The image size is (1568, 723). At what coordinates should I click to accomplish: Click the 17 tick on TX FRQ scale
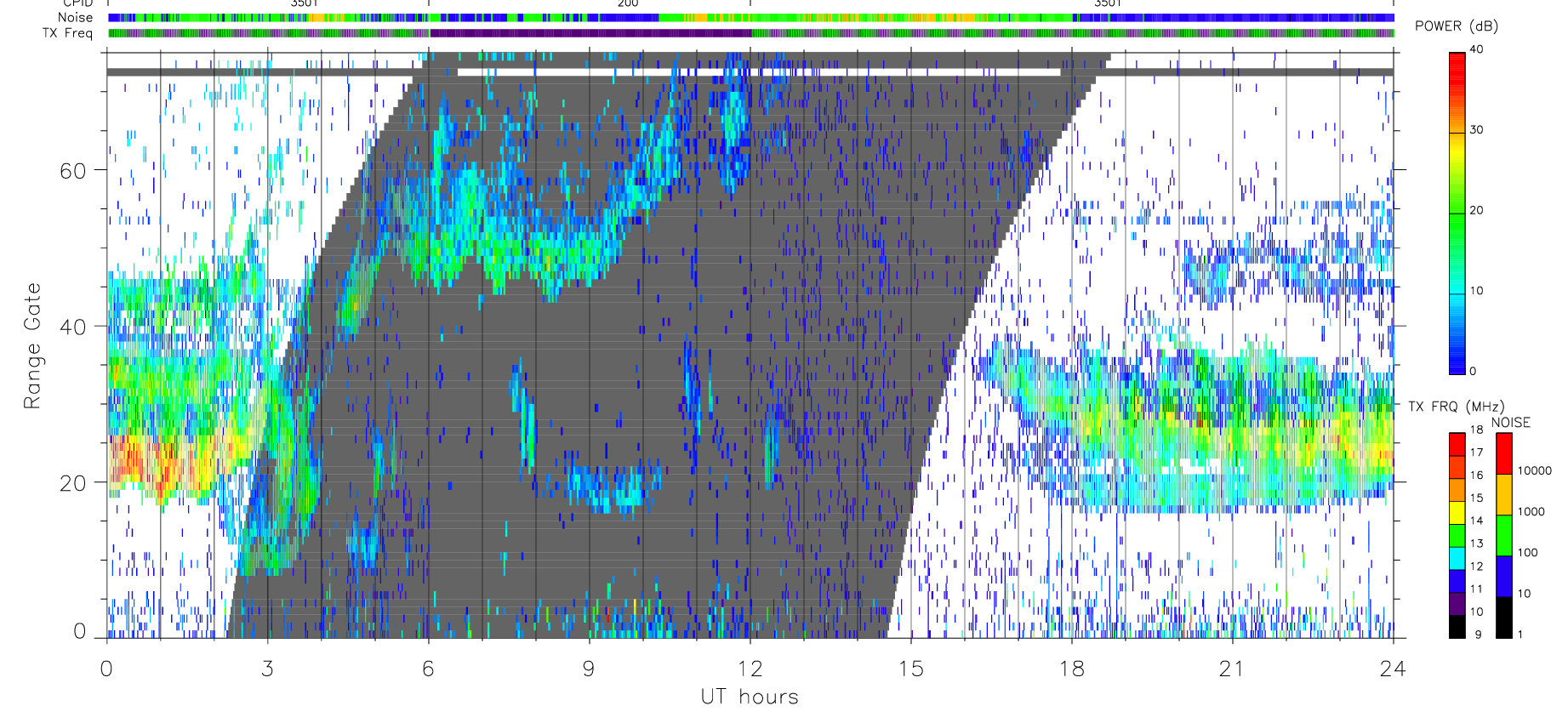(1476, 453)
